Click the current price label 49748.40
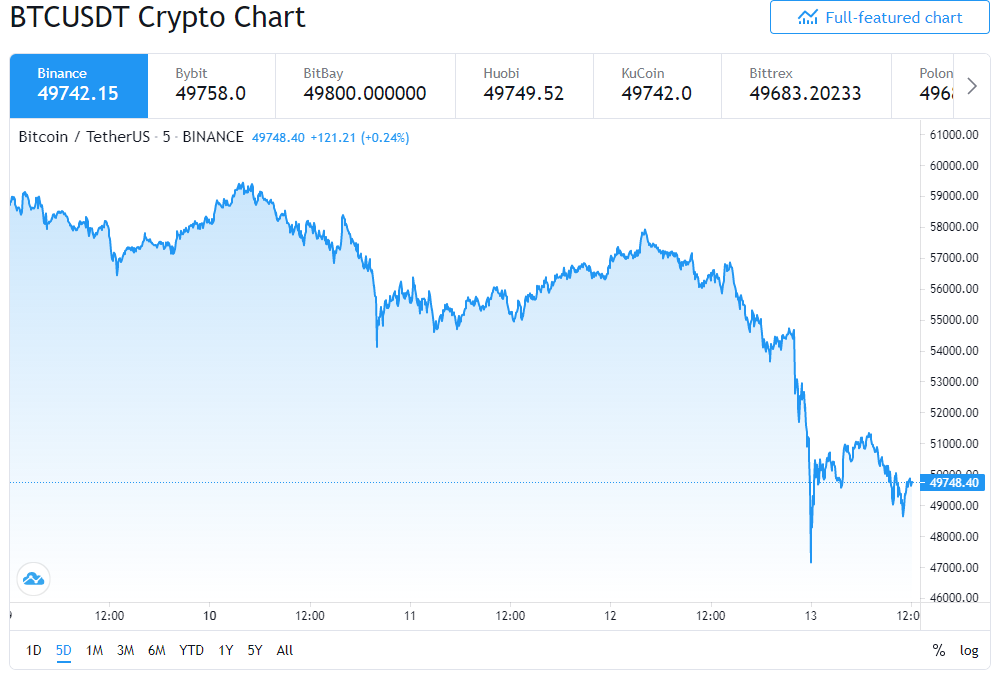1002x677 pixels. 953,483
